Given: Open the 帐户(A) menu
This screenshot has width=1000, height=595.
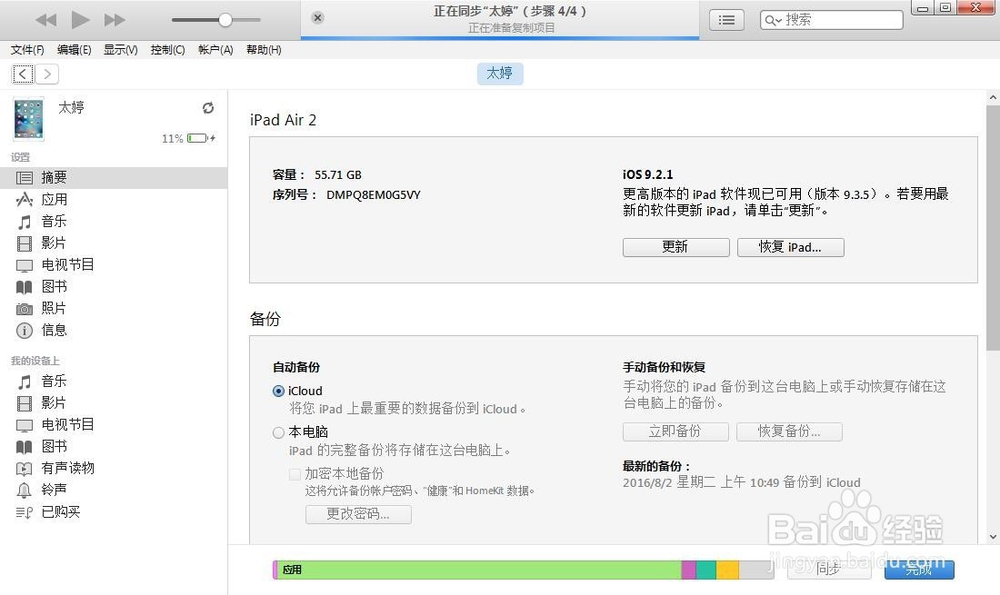Looking at the screenshot, I should click(216, 50).
